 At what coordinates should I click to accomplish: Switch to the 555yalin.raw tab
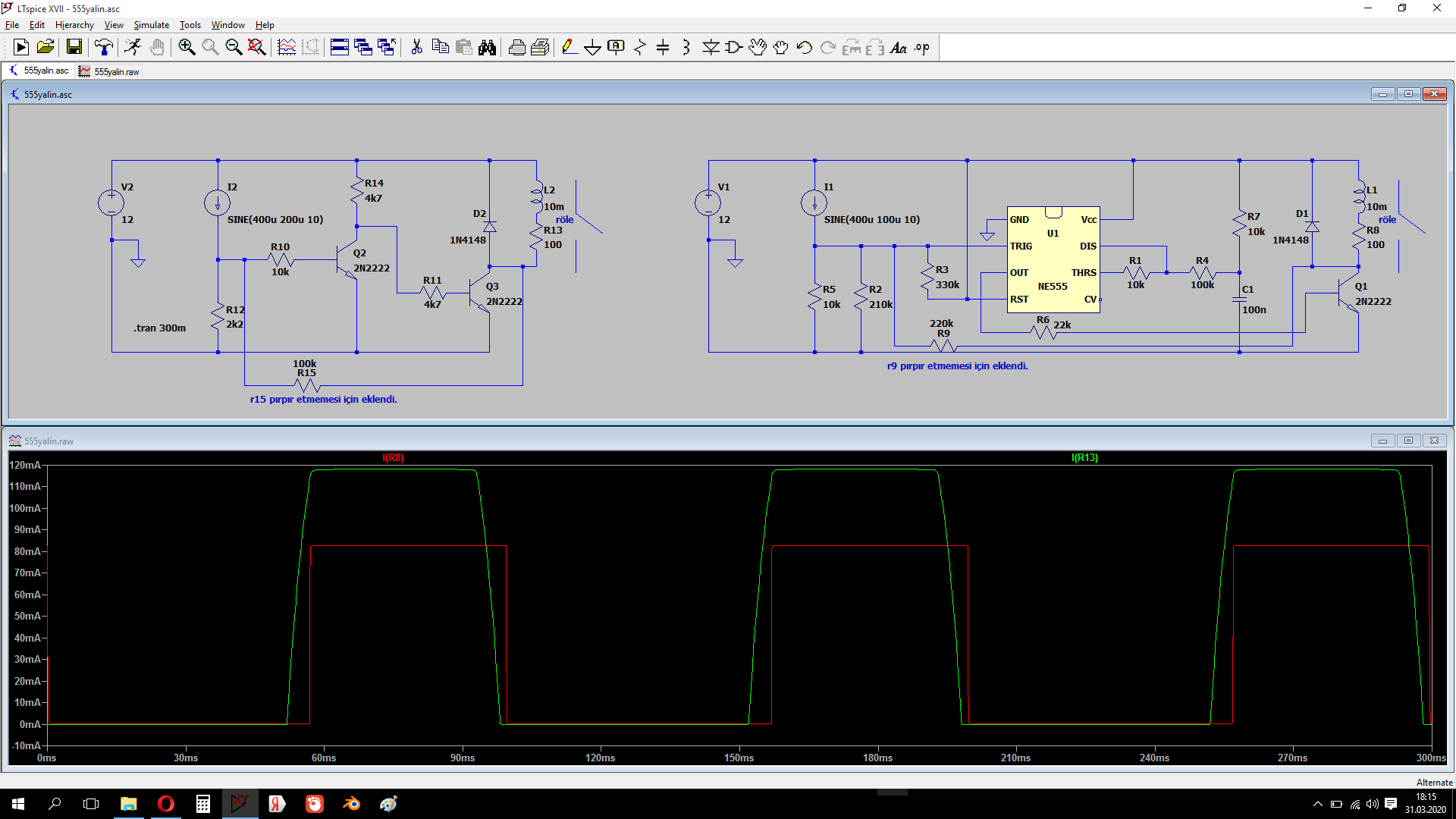[109, 71]
